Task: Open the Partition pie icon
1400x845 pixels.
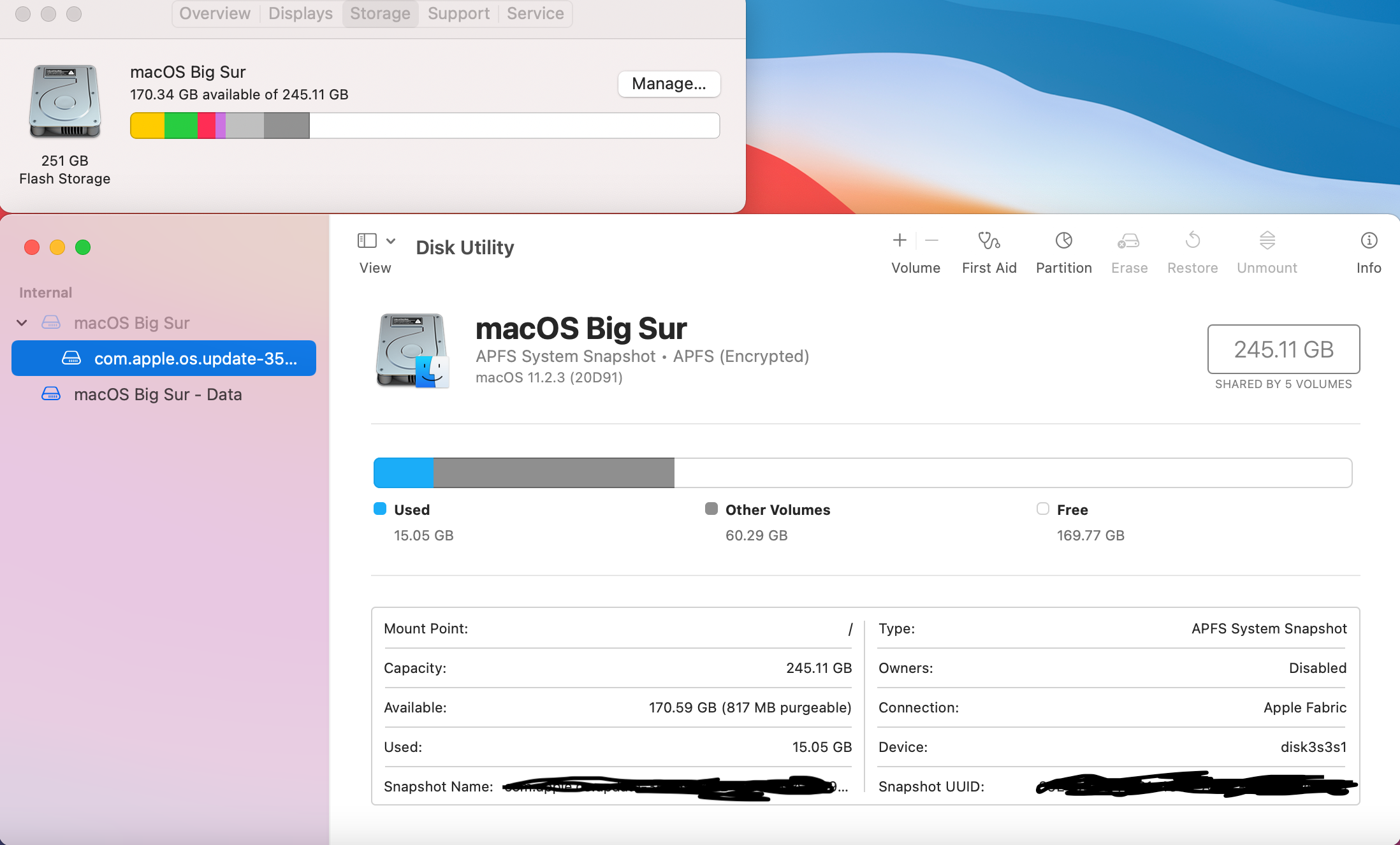Action: point(1063,241)
